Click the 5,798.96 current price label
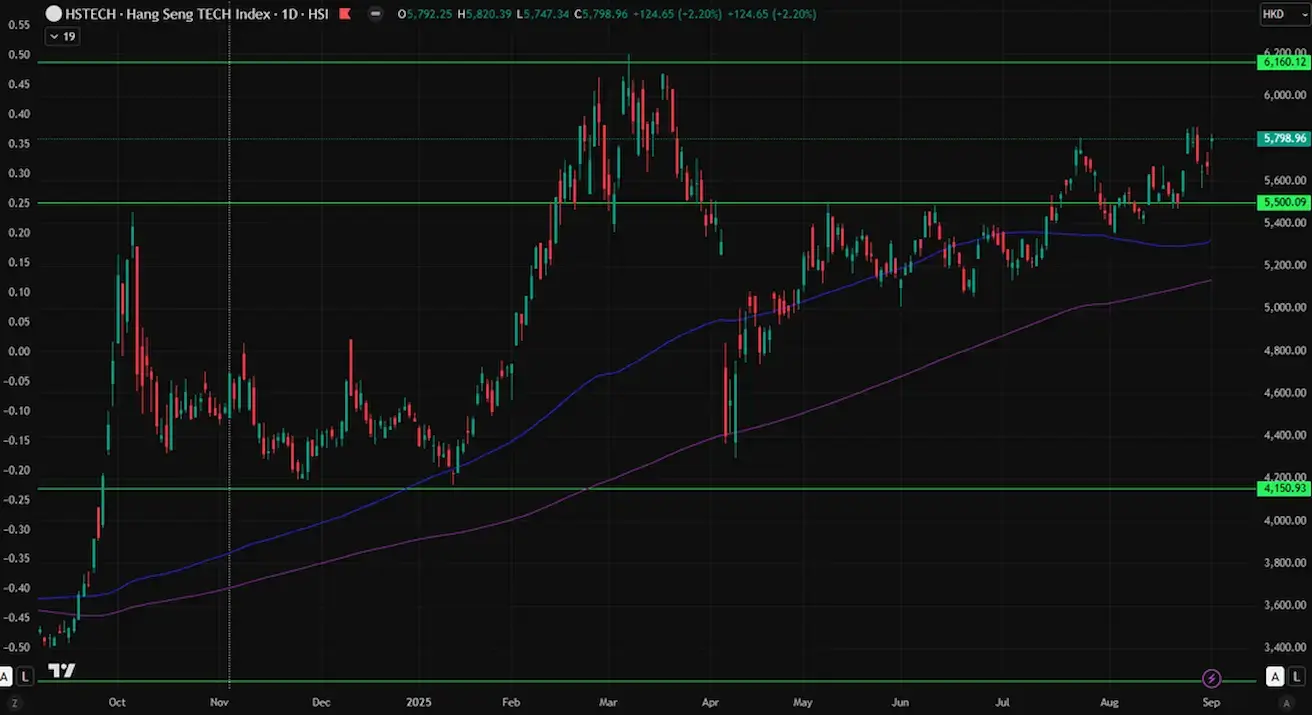The height and width of the screenshot is (715, 1312). pyautogui.click(x=1284, y=138)
